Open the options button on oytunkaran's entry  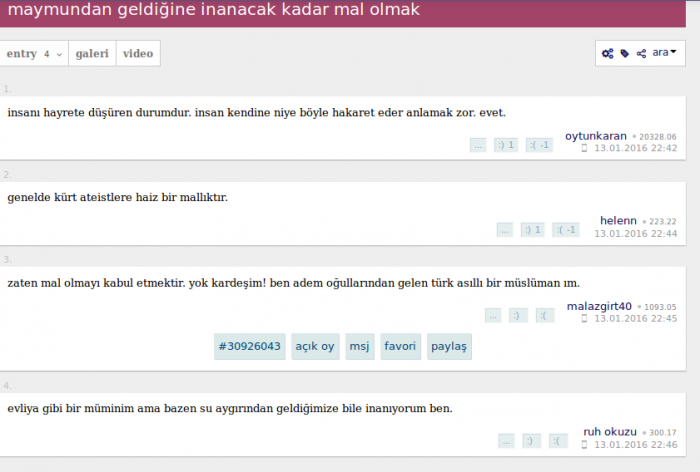[478, 145]
